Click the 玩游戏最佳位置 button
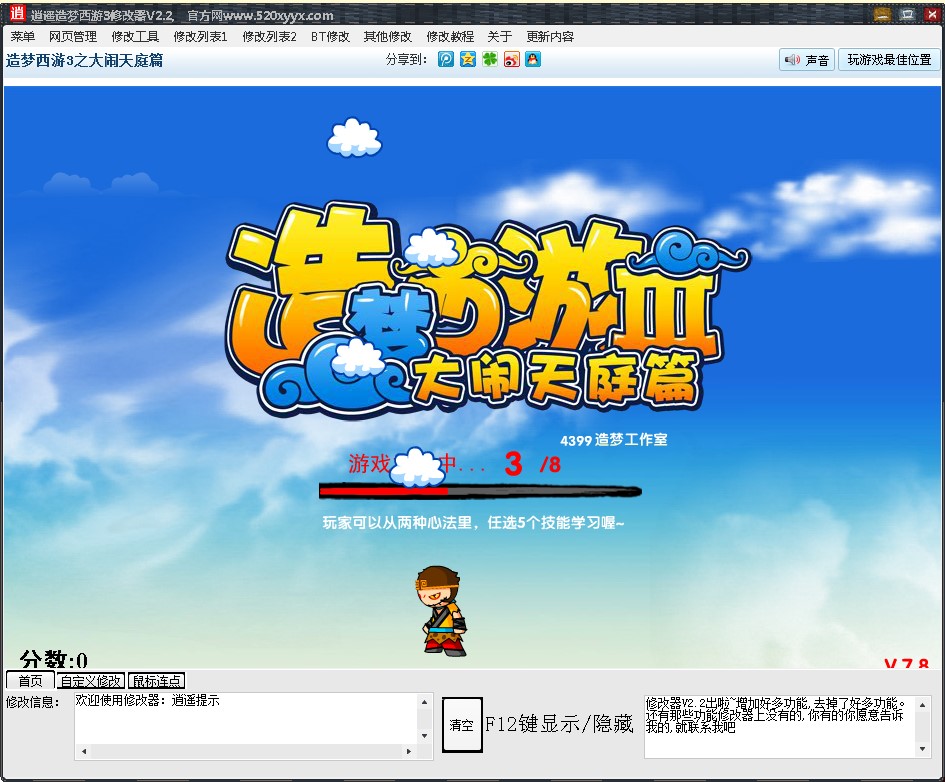Image resolution: width=945 pixels, height=782 pixels. coord(889,60)
